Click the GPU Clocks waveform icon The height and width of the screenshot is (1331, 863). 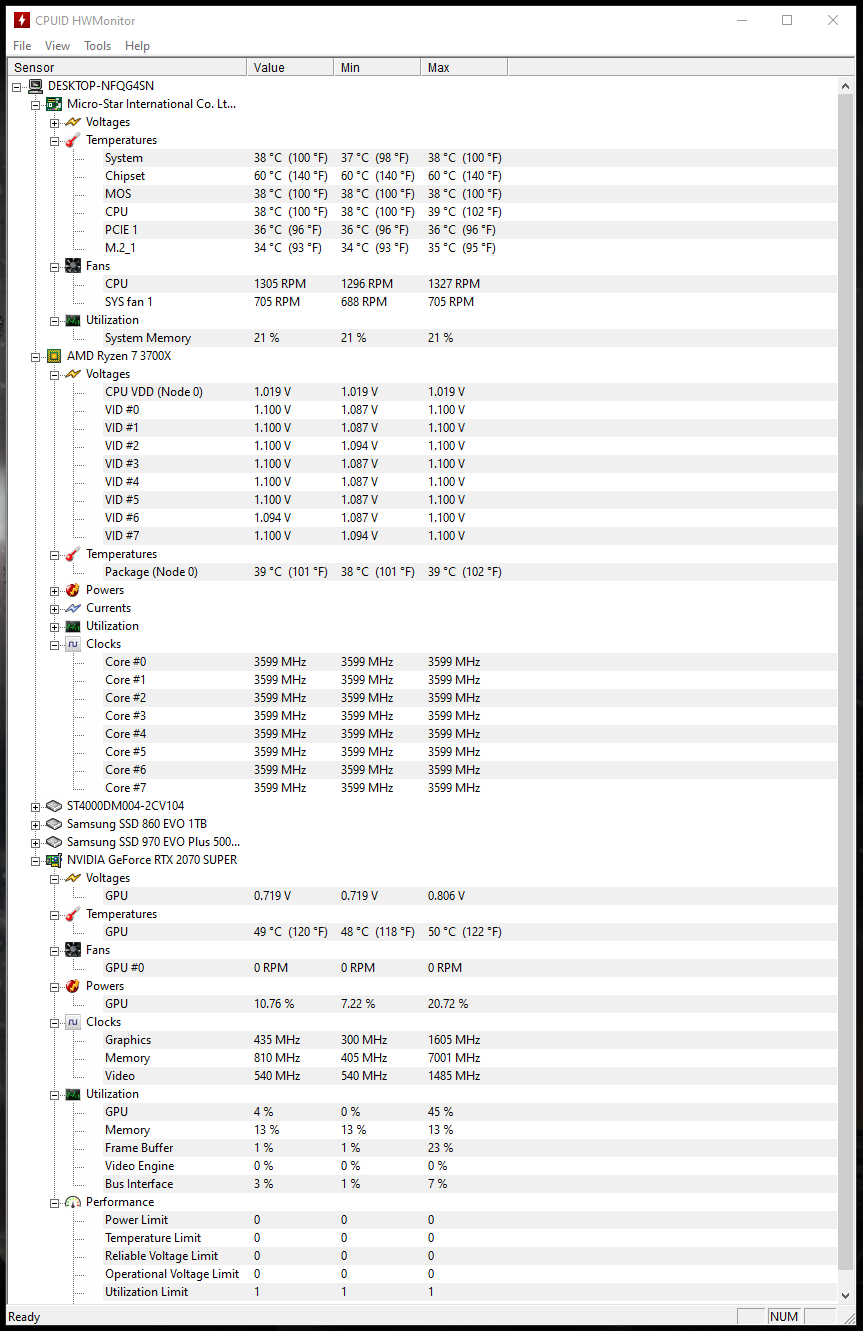pyautogui.click(x=73, y=1022)
